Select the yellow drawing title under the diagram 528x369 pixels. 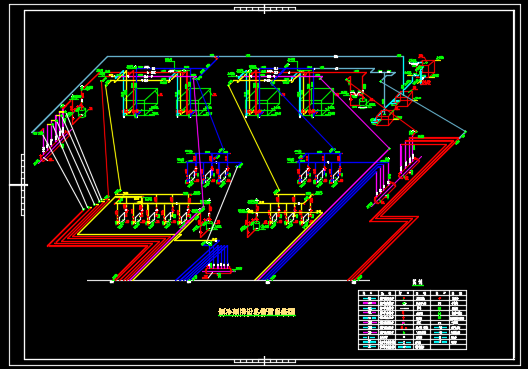click(x=257, y=312)
